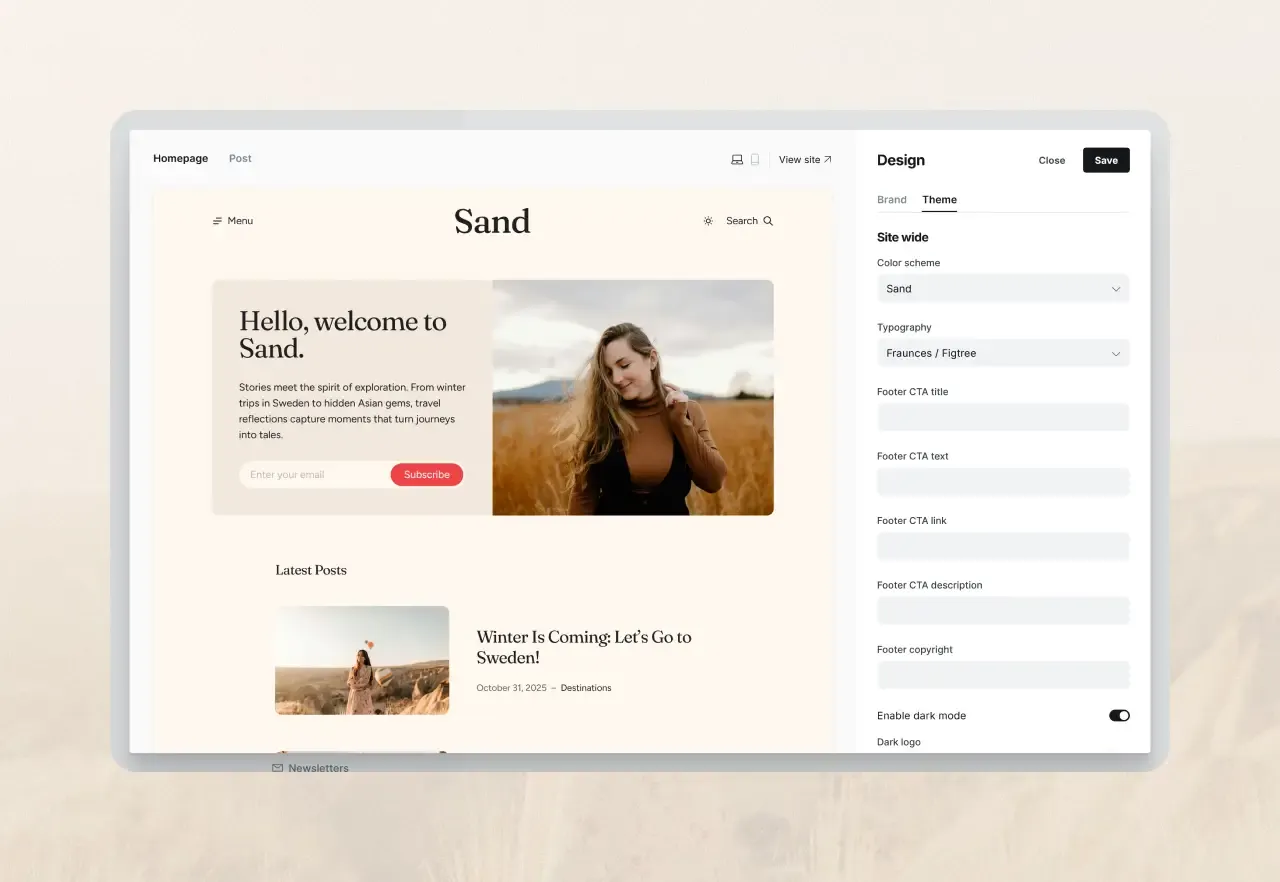This screenshot has width=1280, height=882.
Task: Click the Subscribe button
Action: click(427, 474)
